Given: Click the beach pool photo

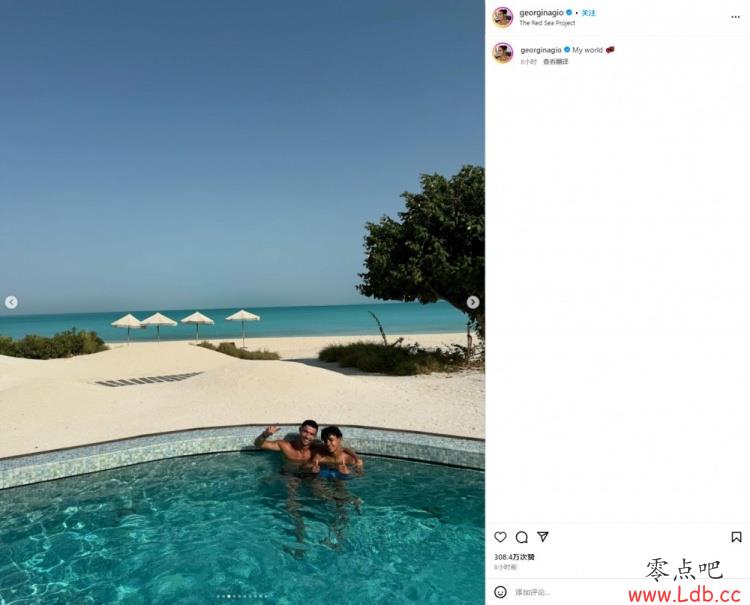Looking at the screenshot, I should point(242,302).
